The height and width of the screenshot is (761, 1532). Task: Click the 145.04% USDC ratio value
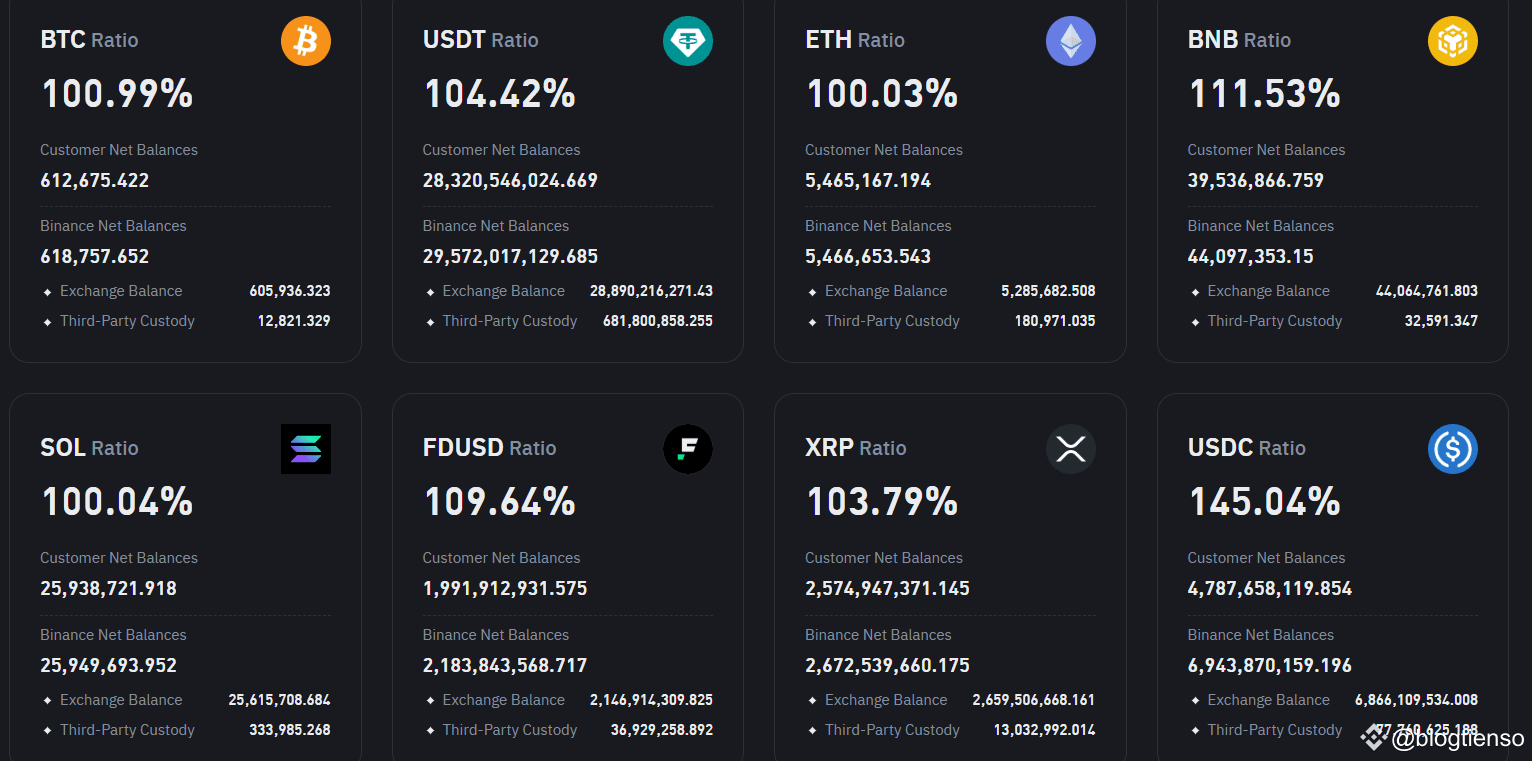point(1264,502)
